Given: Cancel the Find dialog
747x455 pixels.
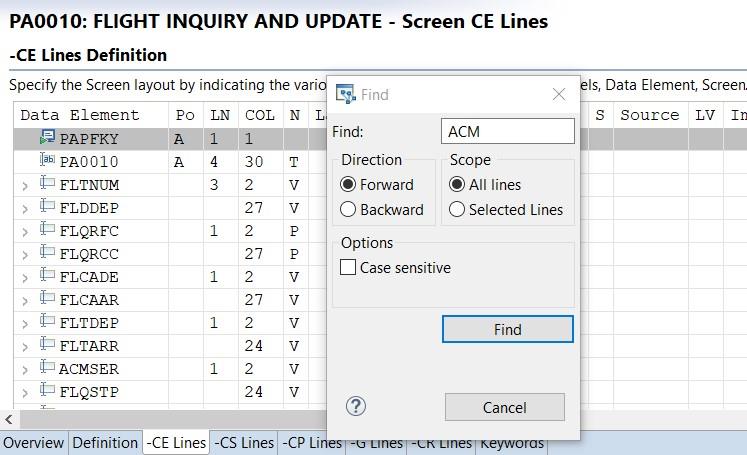Looking at the screenshot, I should pos(504,407).
